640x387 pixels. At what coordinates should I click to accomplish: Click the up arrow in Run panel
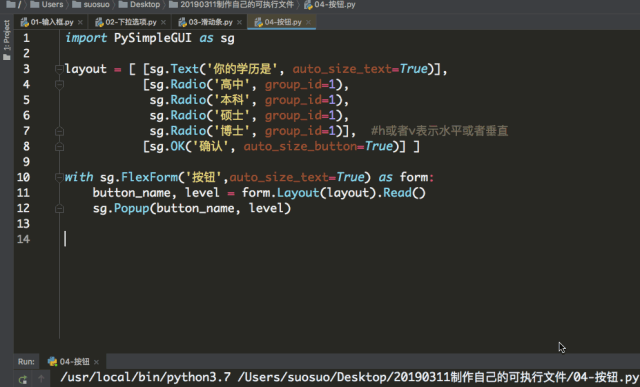click(41, 379)
